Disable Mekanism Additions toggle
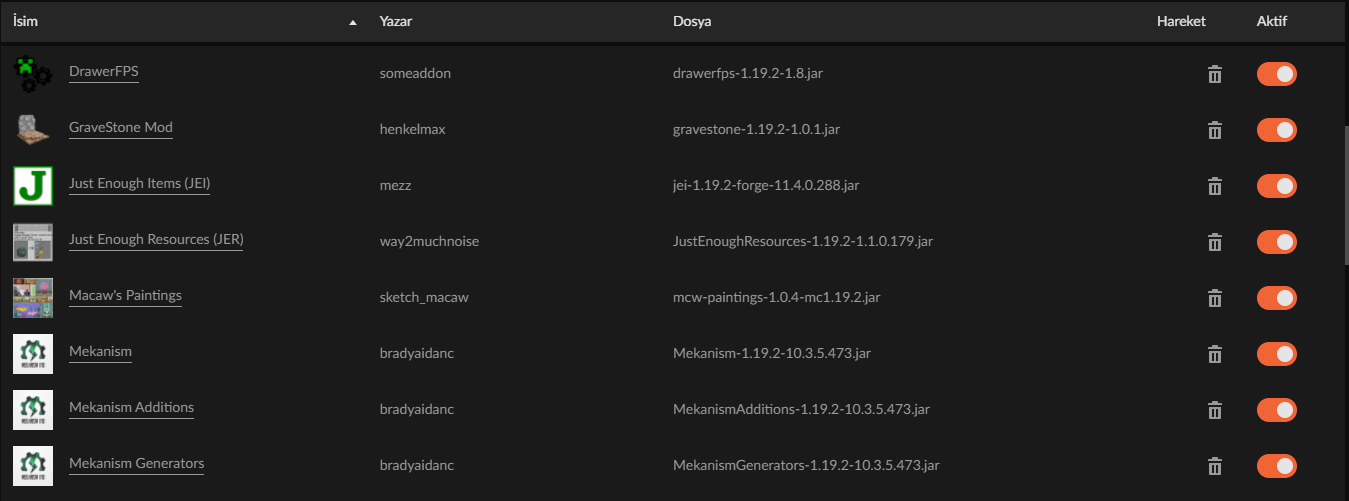 point(1276,410)
